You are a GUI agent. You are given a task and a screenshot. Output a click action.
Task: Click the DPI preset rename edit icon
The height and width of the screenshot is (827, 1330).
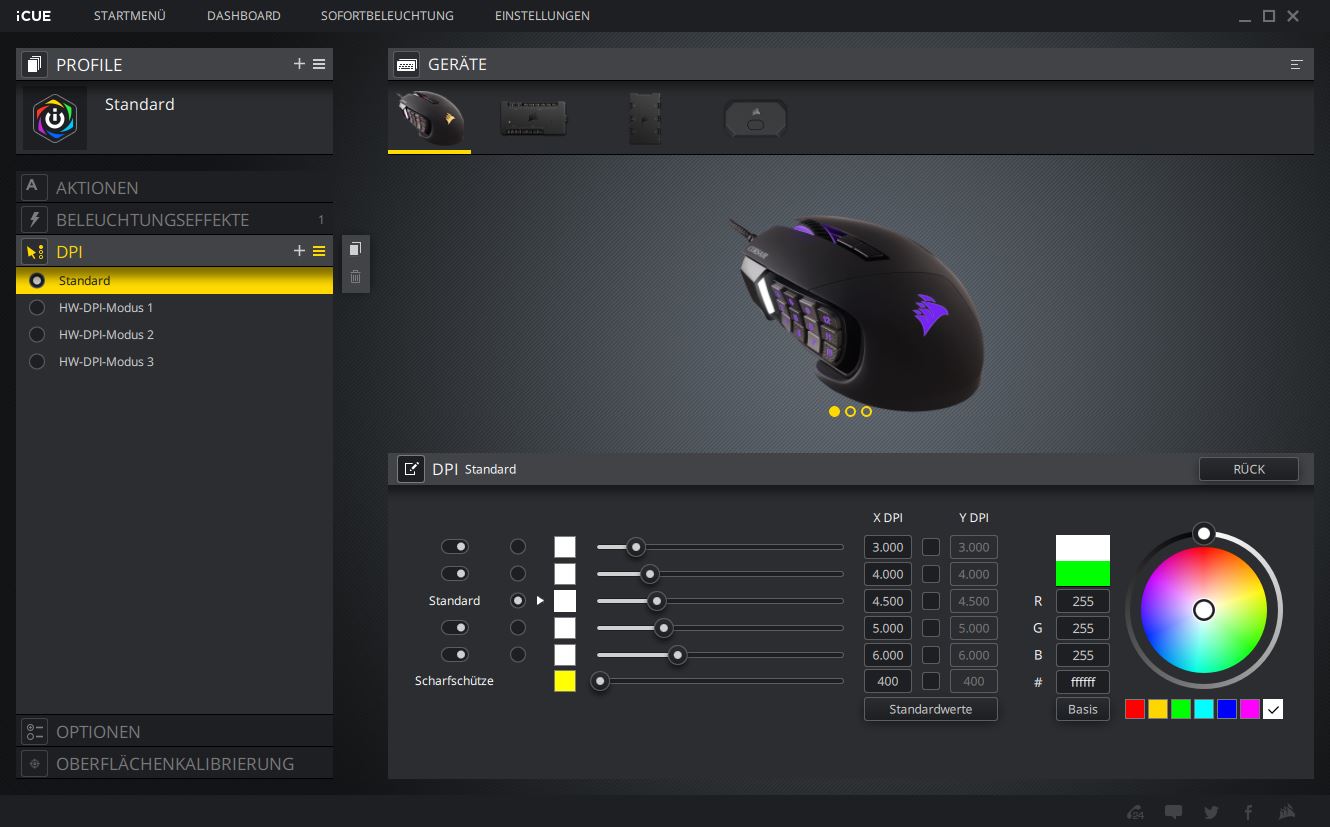(411, 469)
